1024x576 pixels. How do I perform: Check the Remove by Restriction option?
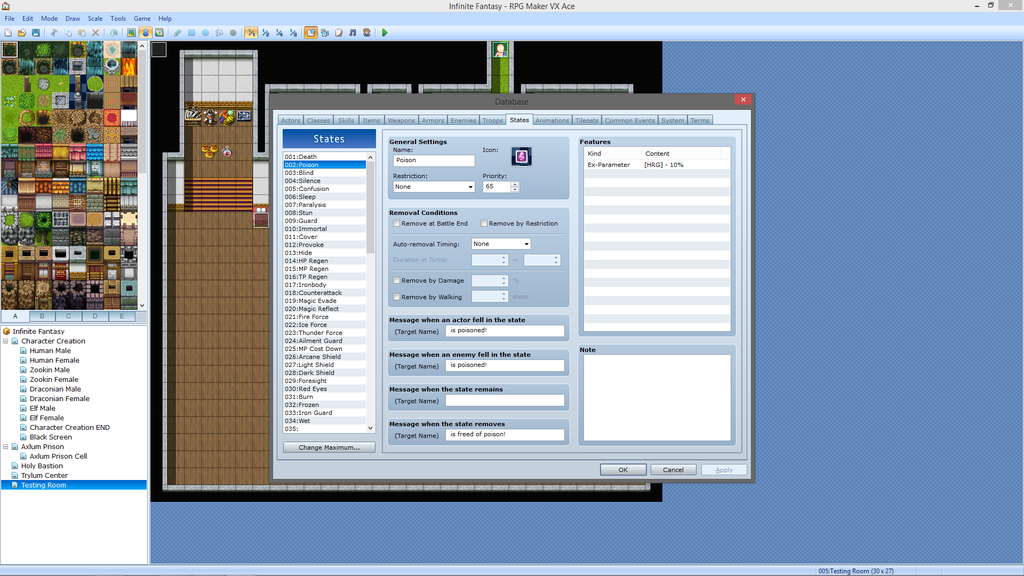(x=485, y=223)
